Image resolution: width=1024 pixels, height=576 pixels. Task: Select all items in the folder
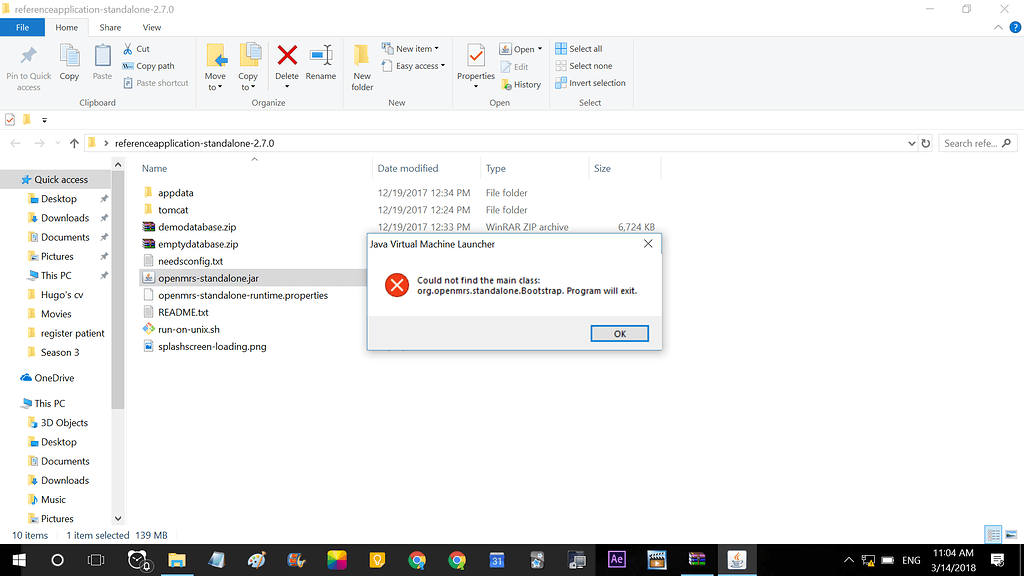578,48
